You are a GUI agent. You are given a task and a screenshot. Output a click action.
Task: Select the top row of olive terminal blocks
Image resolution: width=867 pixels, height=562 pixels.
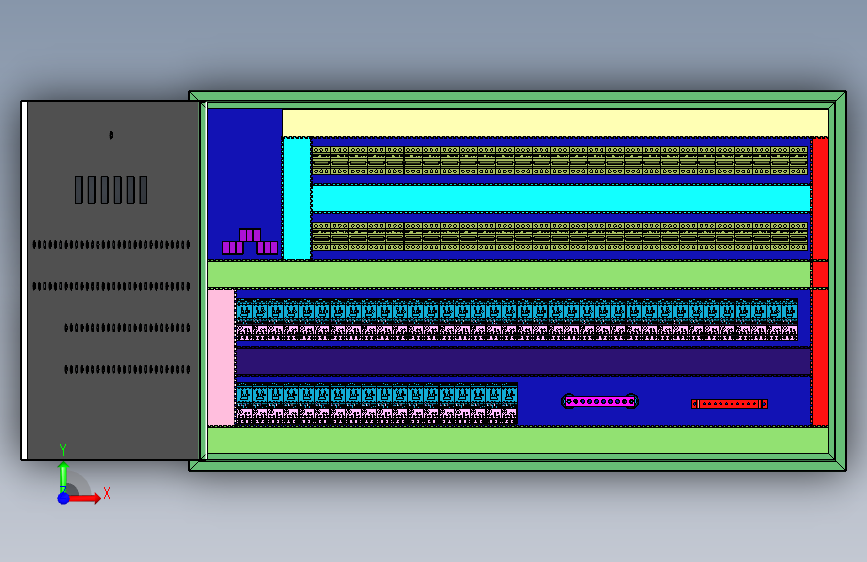point(560,160)
